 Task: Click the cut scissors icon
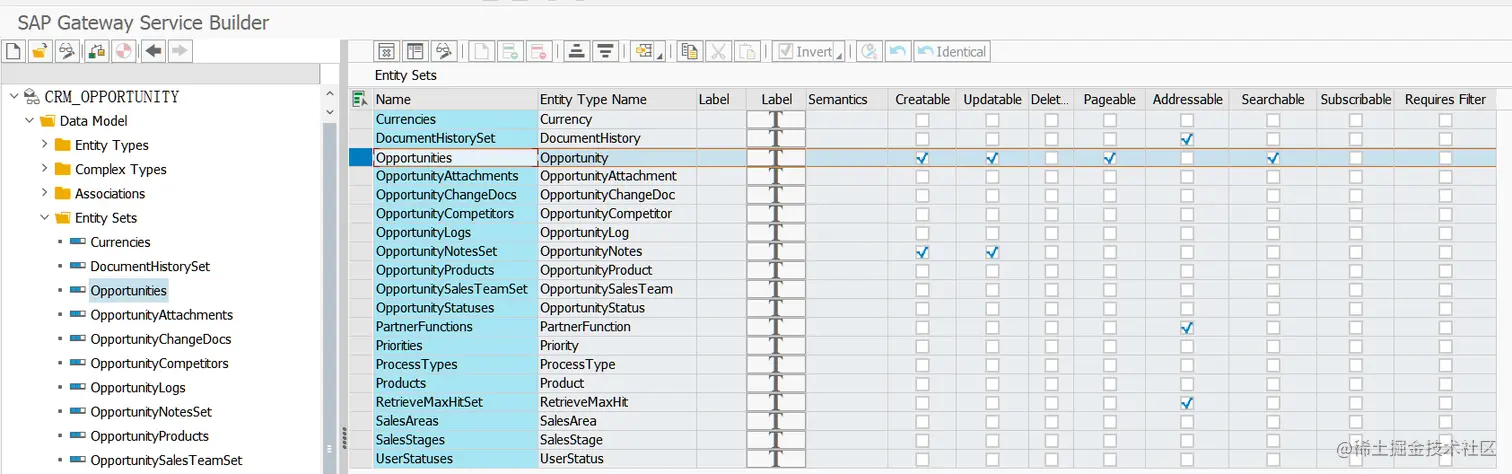click(718, 51)
